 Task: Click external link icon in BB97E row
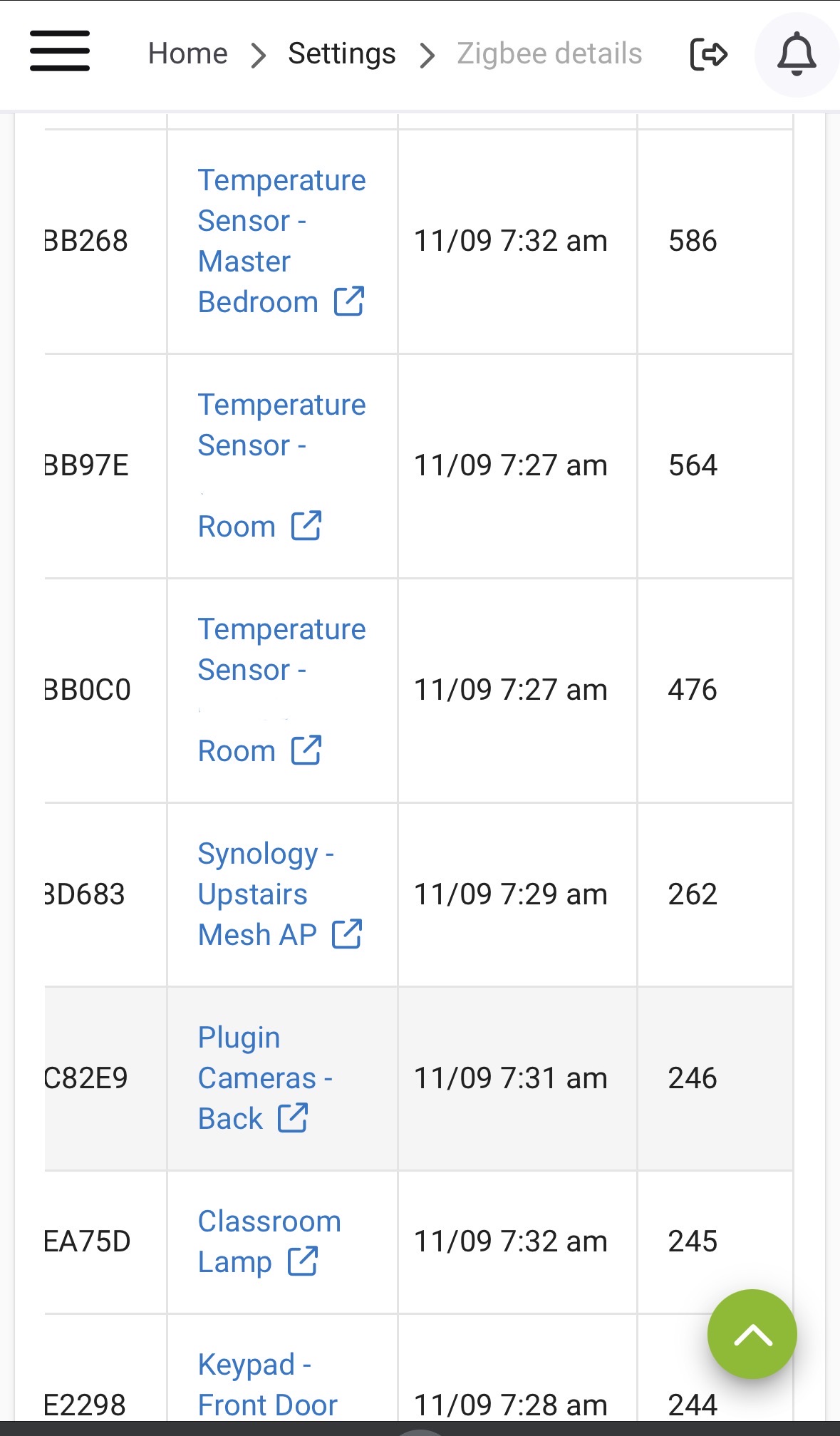tap(306, 526)
